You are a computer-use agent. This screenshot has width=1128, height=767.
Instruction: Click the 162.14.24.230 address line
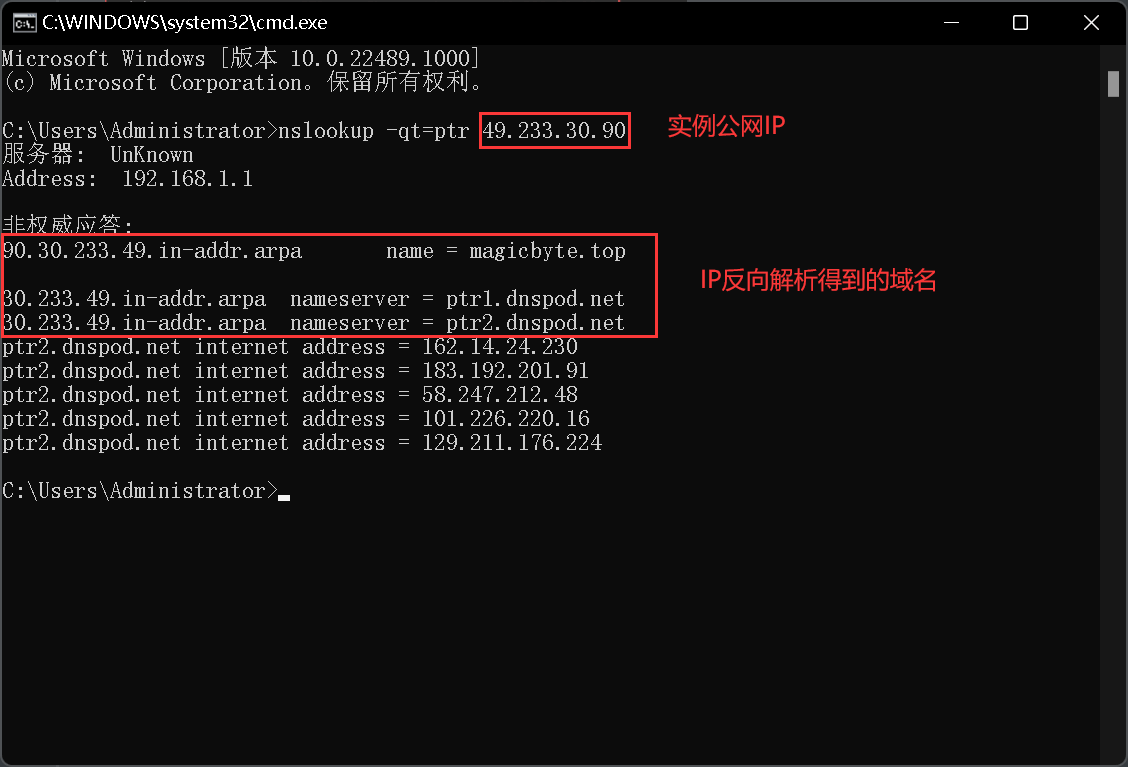click(290, 347)
